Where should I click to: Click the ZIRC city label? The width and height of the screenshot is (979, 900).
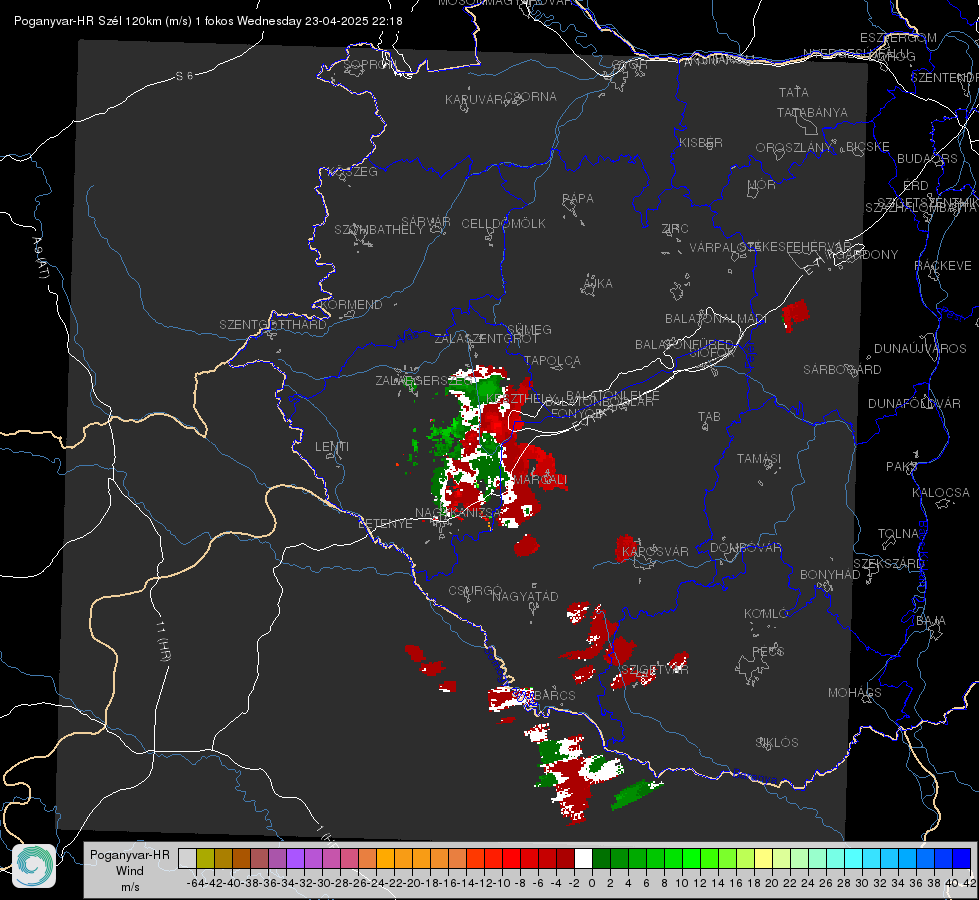(x=675, y=229)
